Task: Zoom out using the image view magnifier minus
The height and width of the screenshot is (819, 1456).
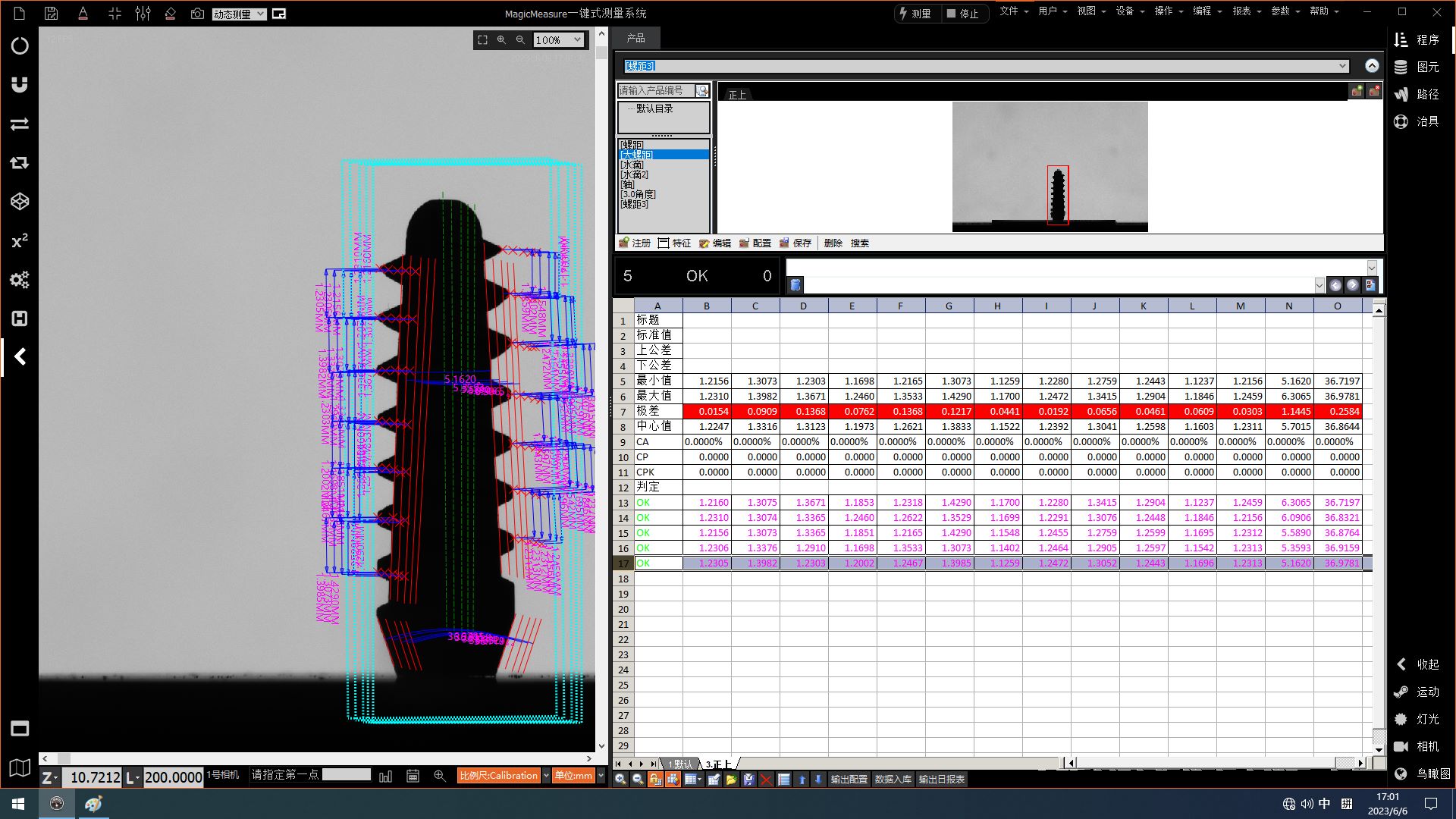Action: coord(520,39)
